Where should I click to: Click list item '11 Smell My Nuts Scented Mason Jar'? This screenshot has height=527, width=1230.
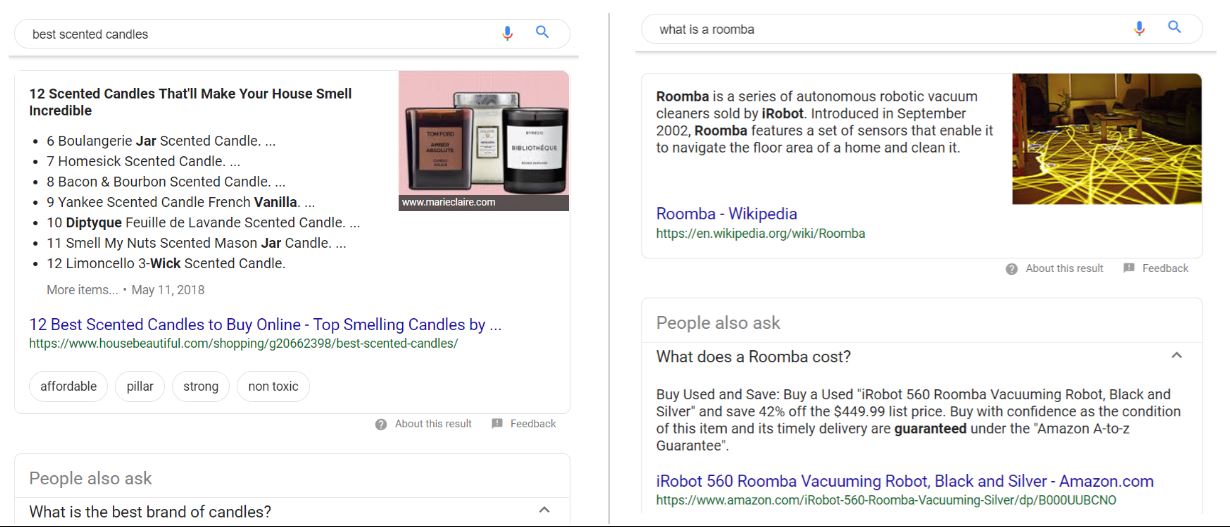196,243
